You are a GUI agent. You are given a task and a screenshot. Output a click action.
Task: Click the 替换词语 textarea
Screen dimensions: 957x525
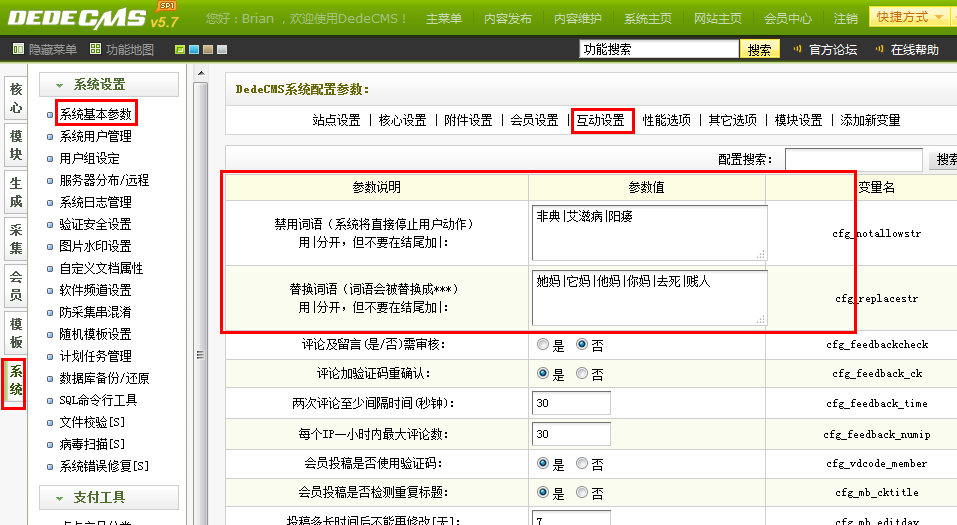pyautogui.click(x=649, y=298)
